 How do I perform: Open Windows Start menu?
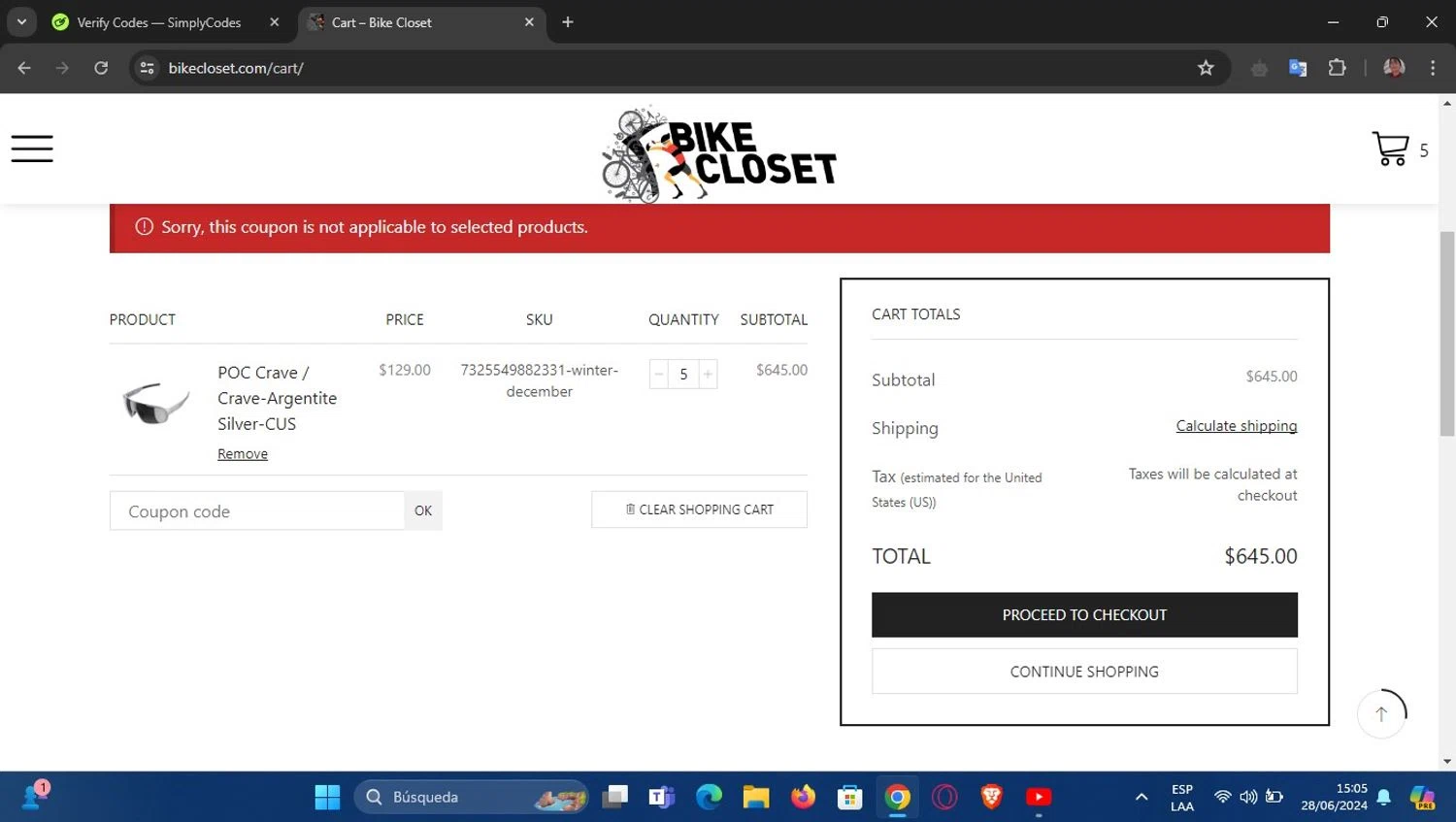(x=327, y=797)
